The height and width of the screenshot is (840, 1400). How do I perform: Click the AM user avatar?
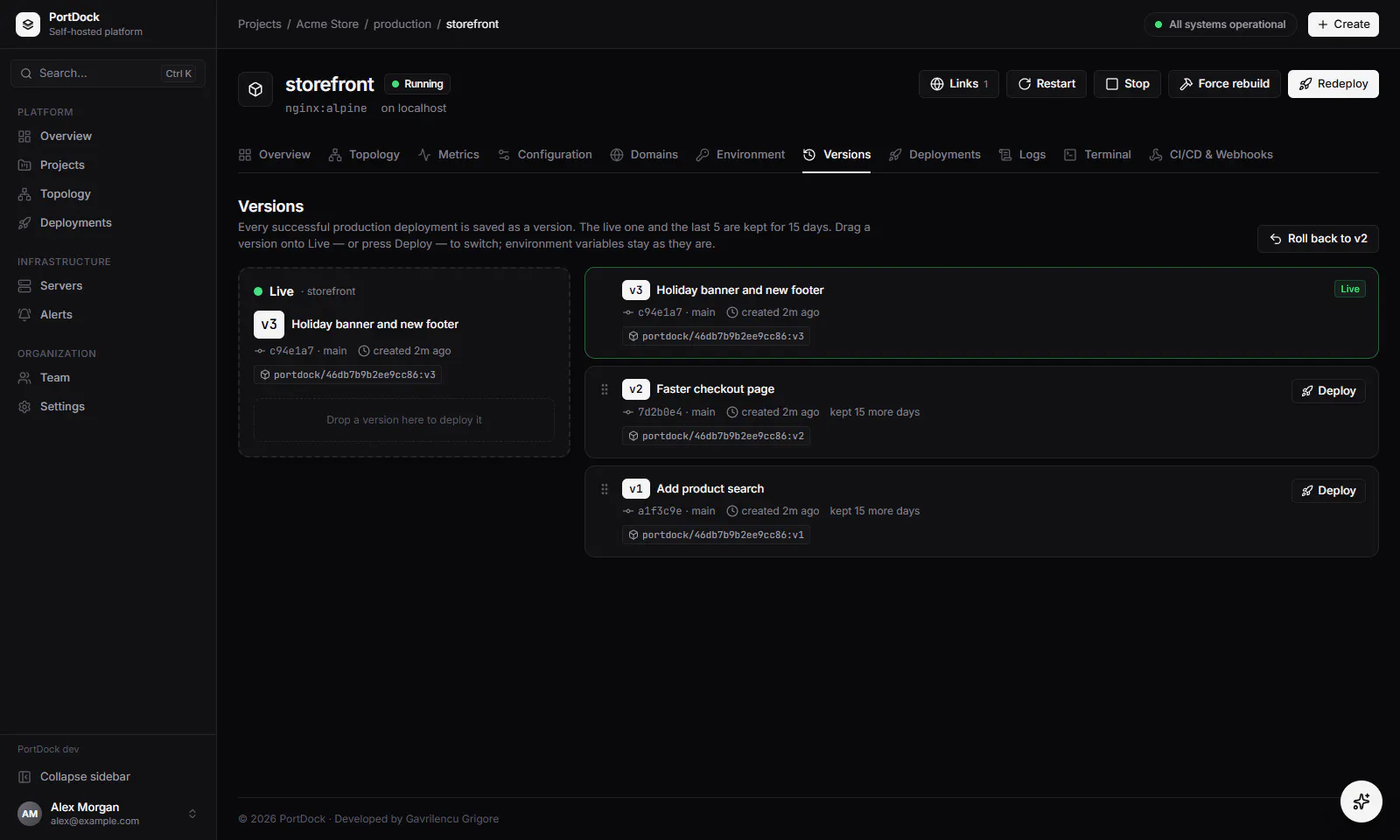point(30,814)
